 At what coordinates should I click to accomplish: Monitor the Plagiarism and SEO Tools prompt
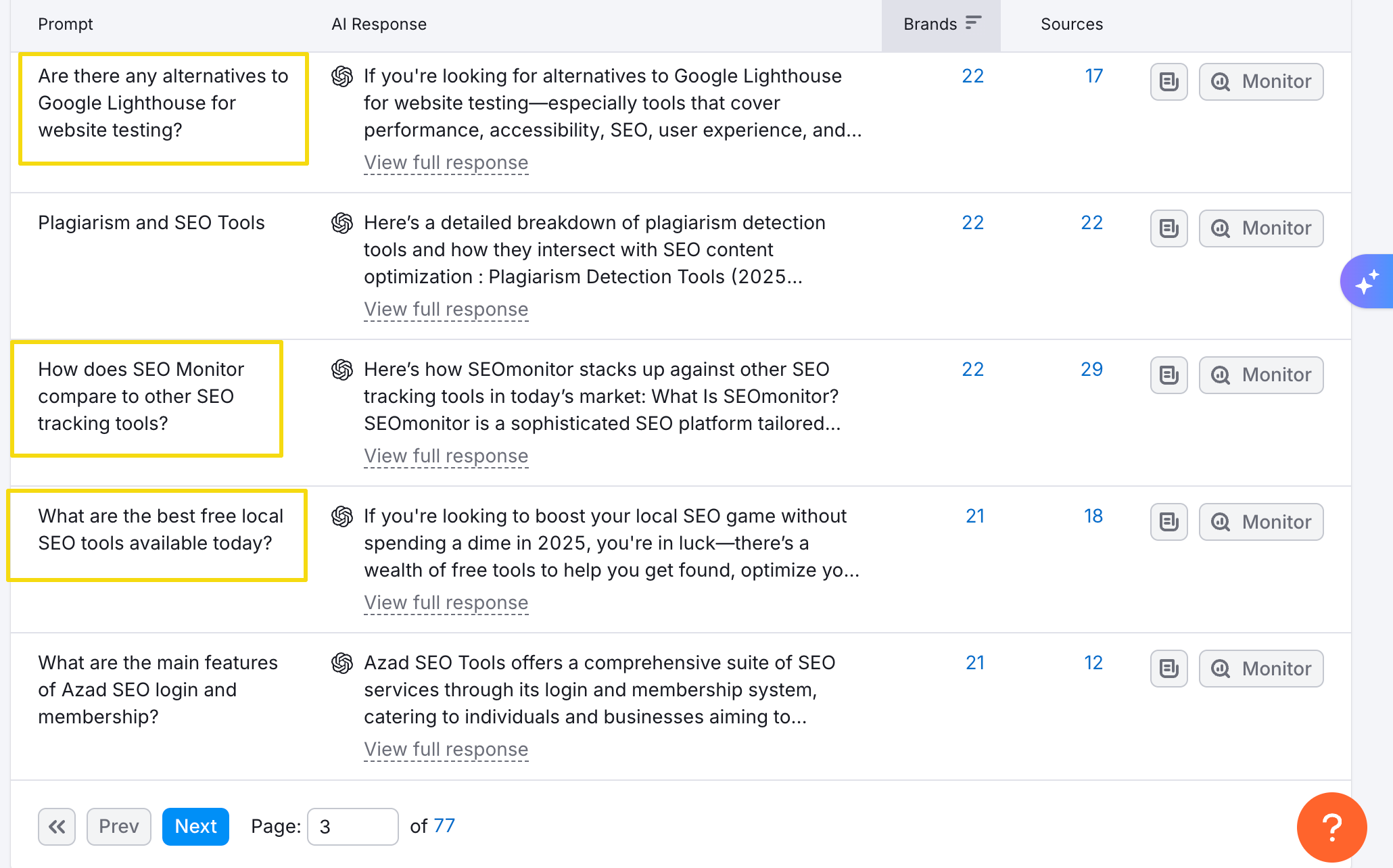pos(1260,228)
